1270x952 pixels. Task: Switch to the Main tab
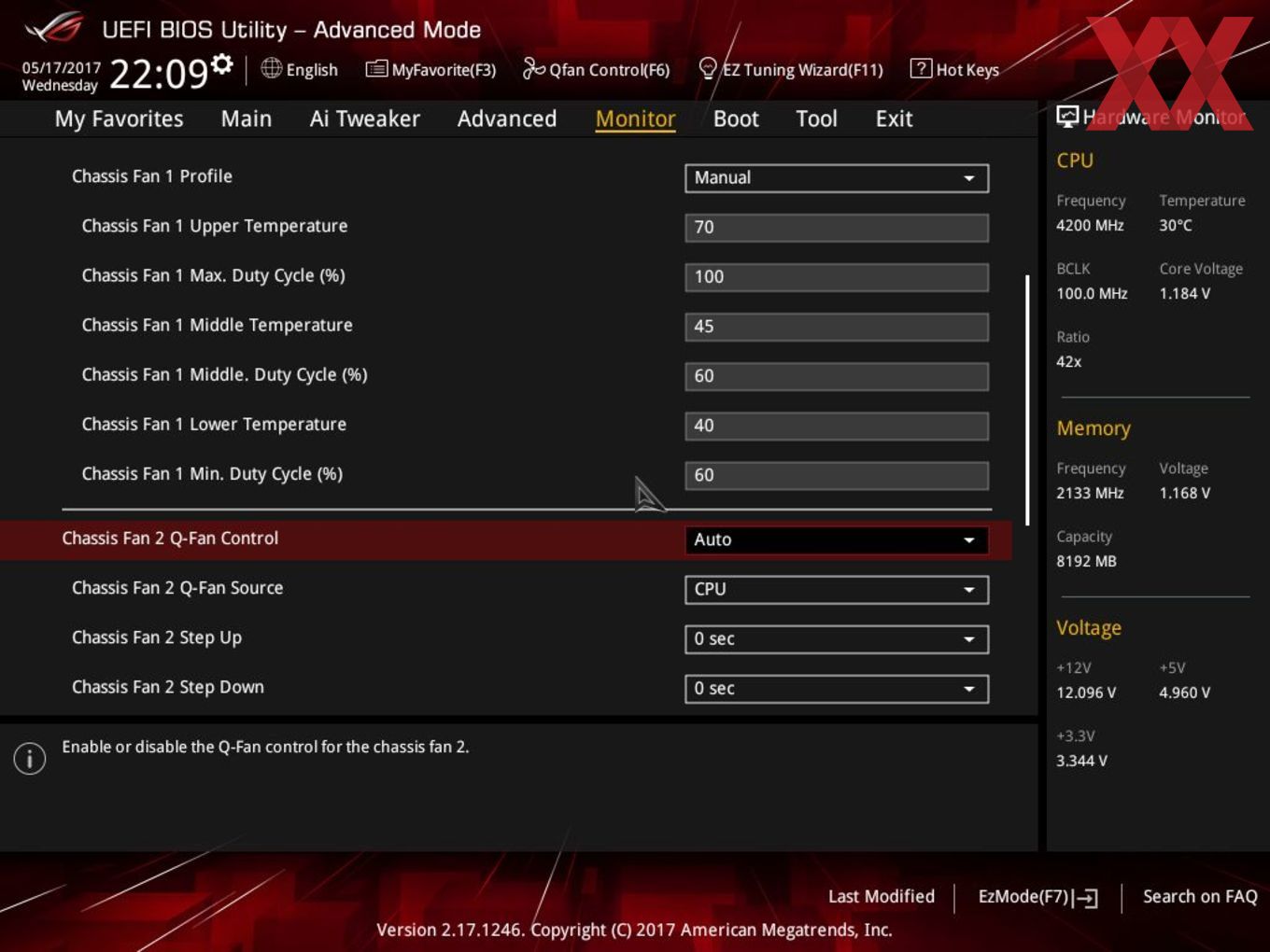247,119
